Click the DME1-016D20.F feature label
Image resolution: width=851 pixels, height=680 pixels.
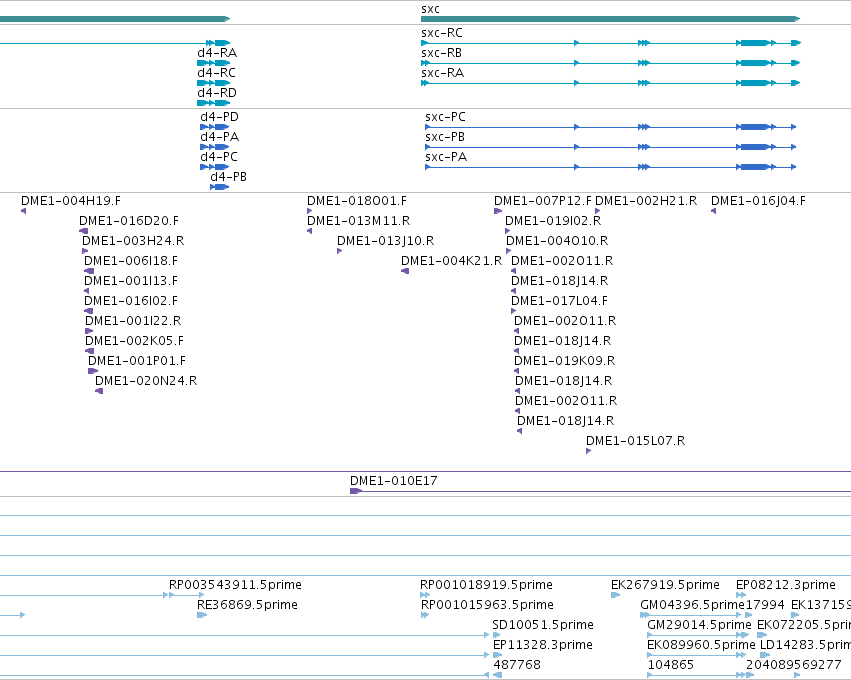[129, 221]
